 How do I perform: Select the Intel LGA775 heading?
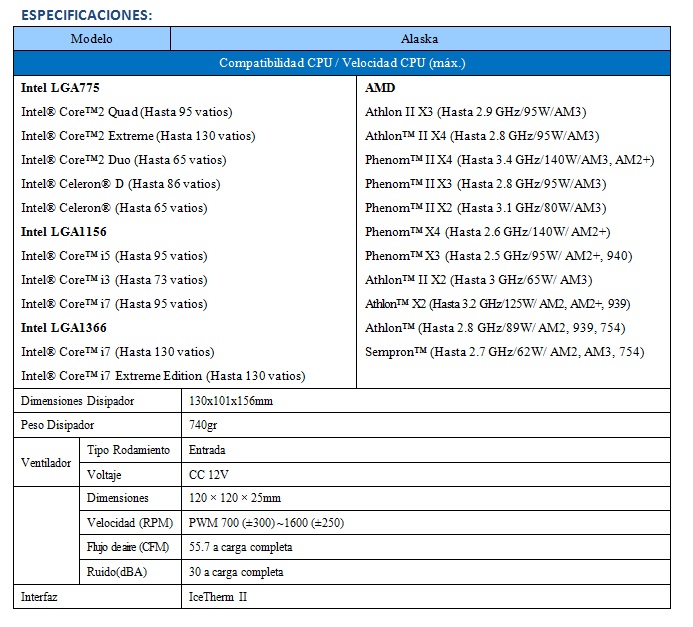60,88
